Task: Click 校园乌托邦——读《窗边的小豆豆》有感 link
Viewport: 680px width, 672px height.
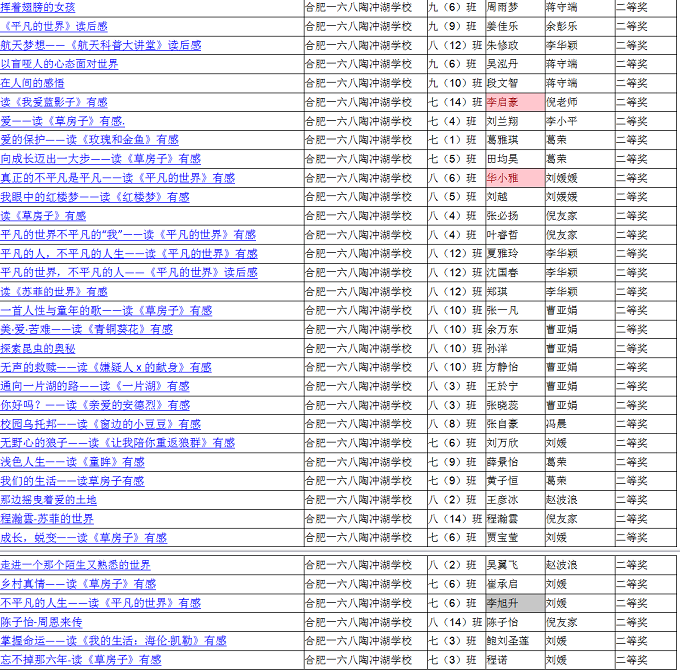Action: coord(100,424)
